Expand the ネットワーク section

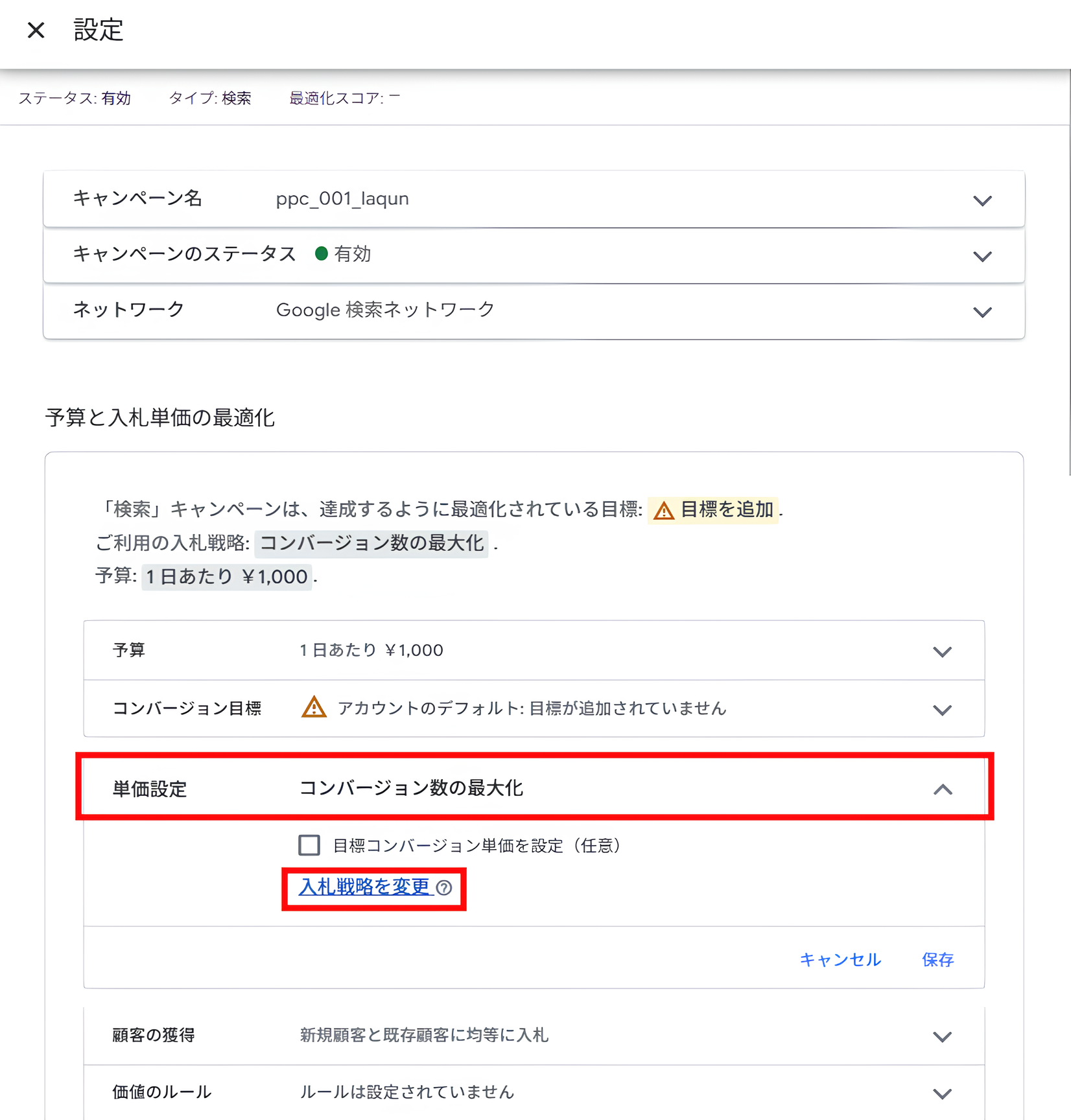coord(982,312)
